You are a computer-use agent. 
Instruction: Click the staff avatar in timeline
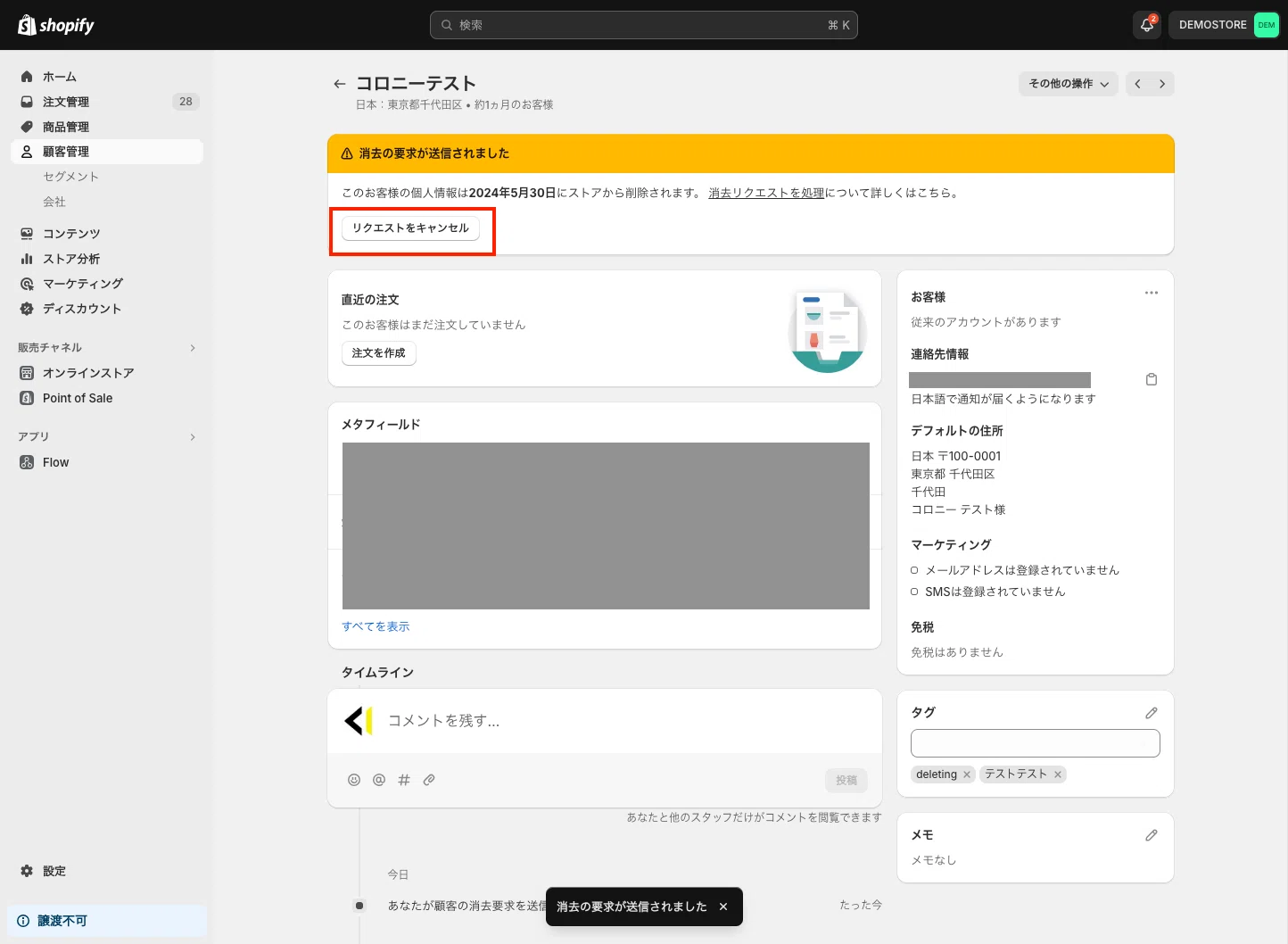coord(359,721)
